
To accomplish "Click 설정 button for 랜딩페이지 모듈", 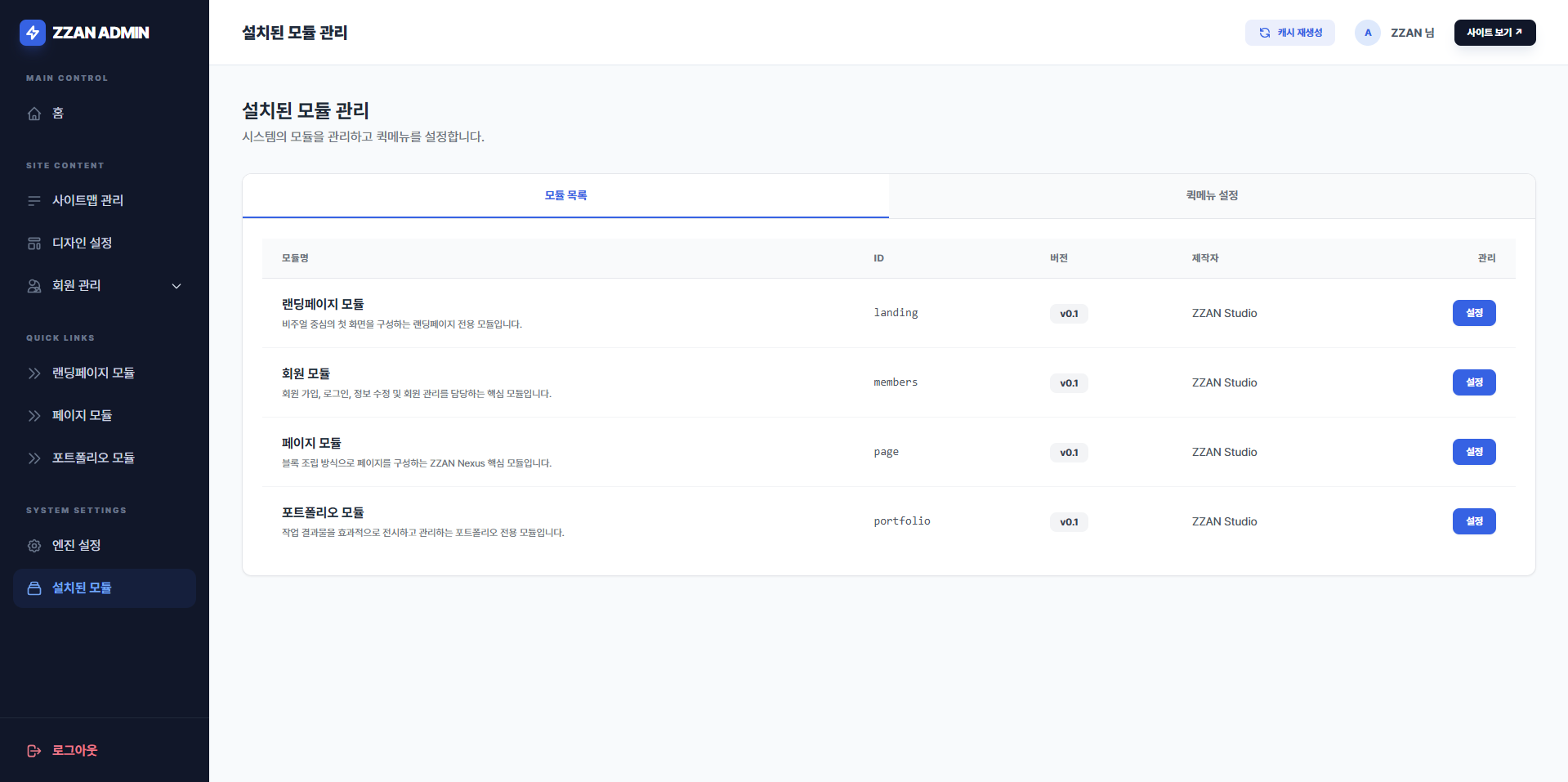I will tap(1474, 313).
